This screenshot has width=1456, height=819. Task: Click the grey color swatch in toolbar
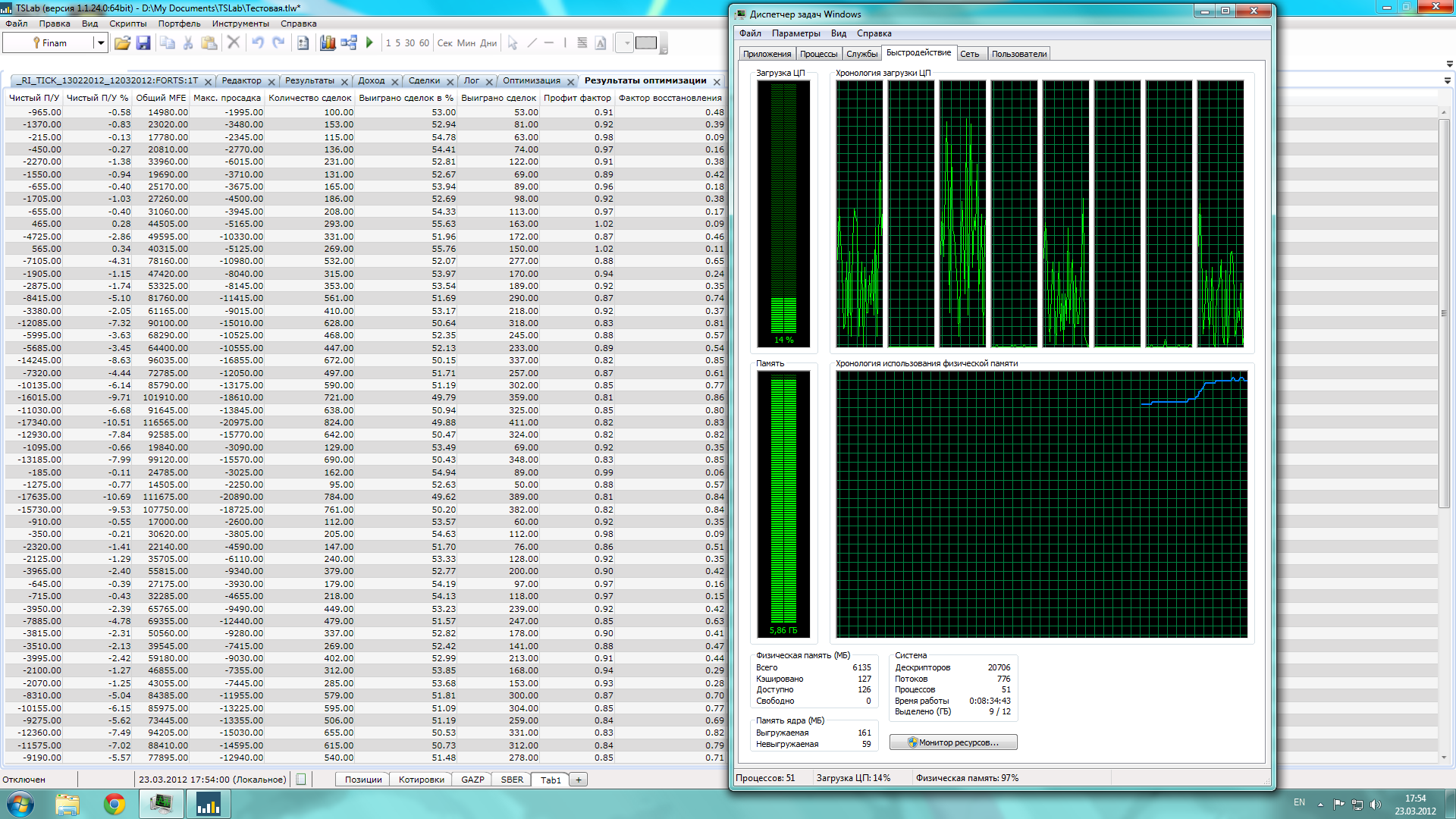(646, 43)
